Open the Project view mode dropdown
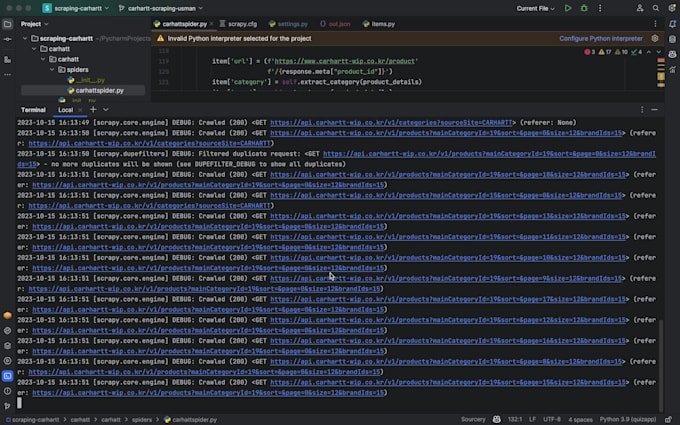The width and height of the screenshot is (680, 425). (x=34, y=24)
